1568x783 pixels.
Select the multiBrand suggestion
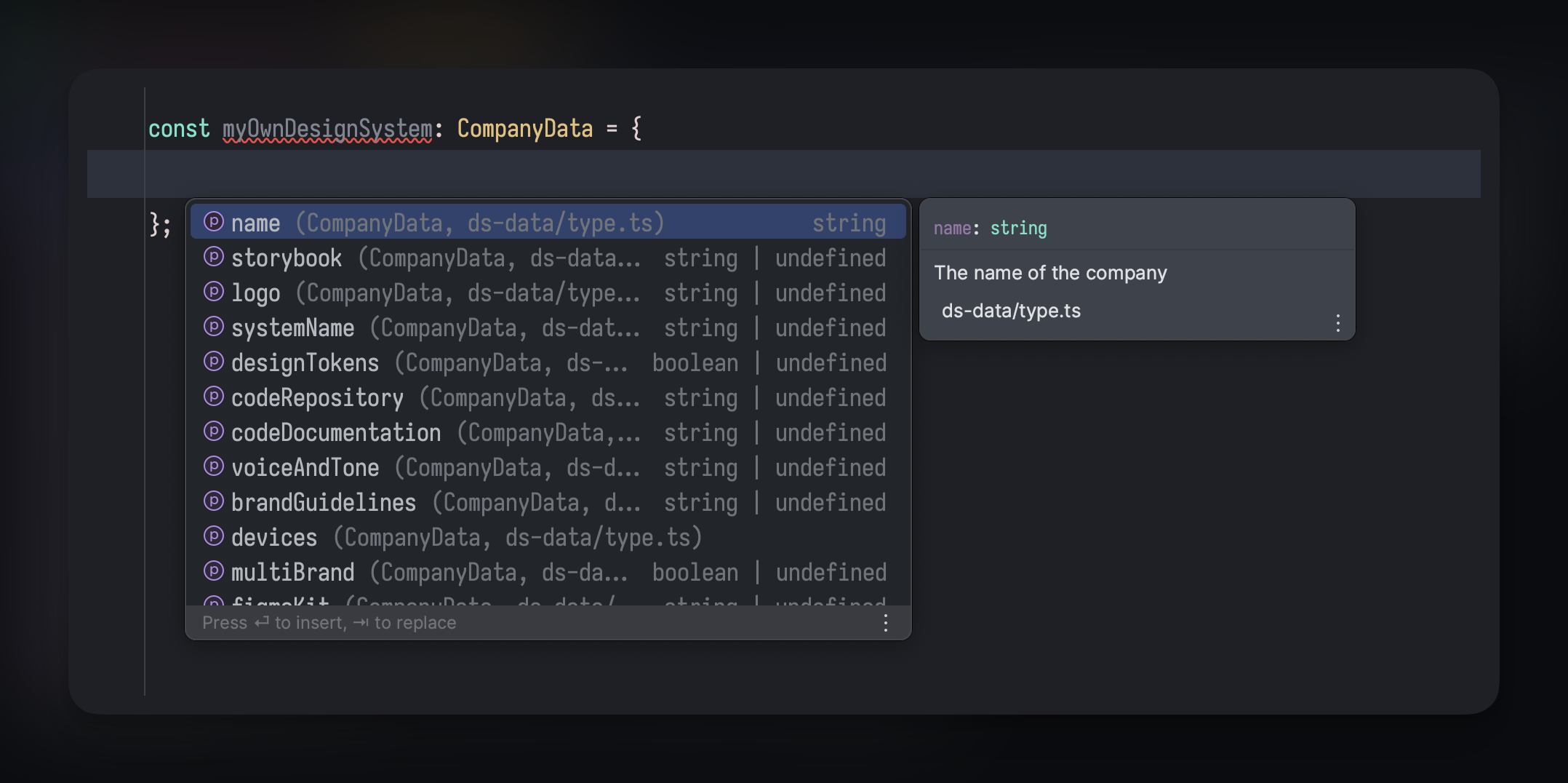pos(548,571)
